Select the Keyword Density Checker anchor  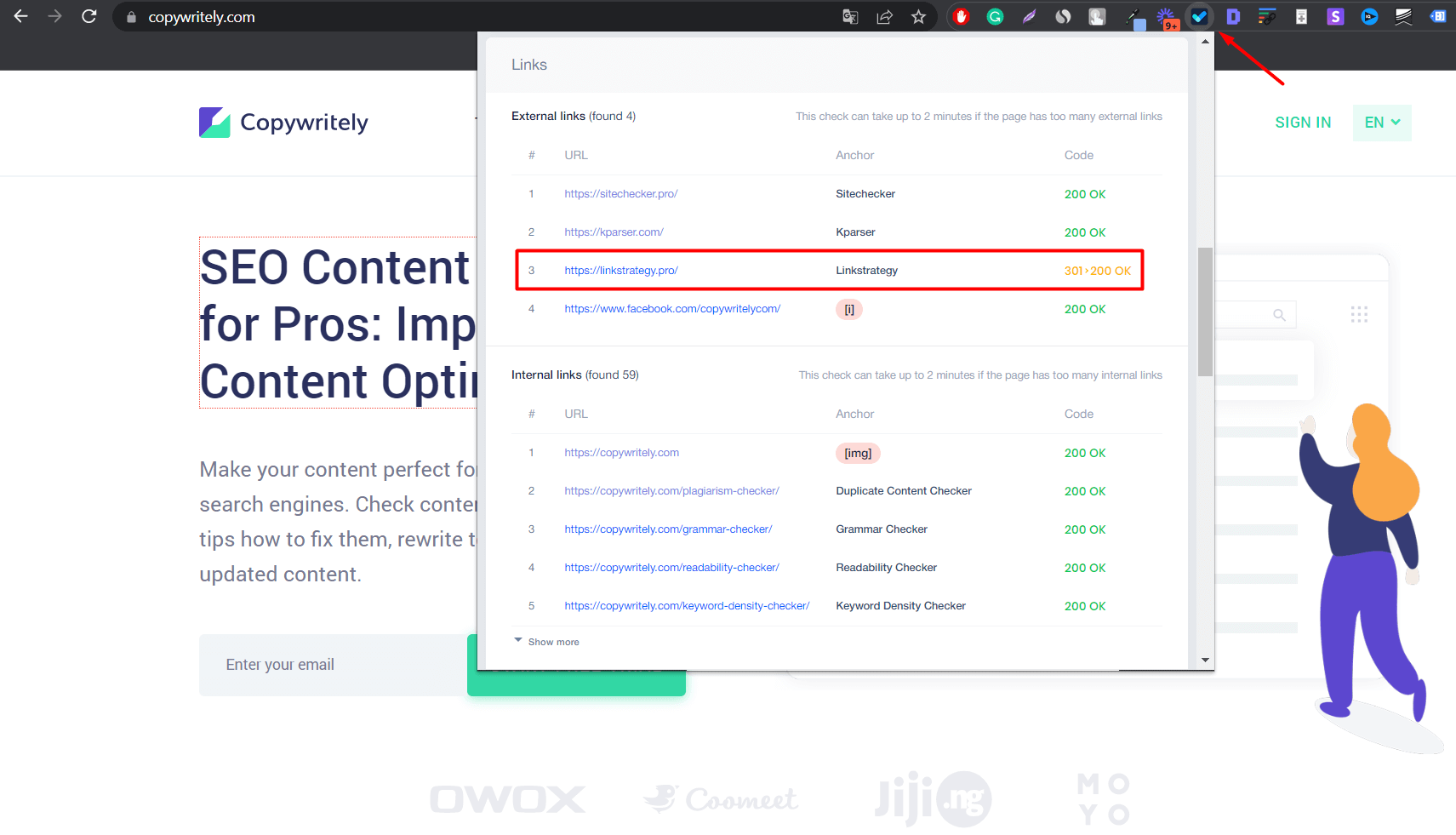pos(900,606)
